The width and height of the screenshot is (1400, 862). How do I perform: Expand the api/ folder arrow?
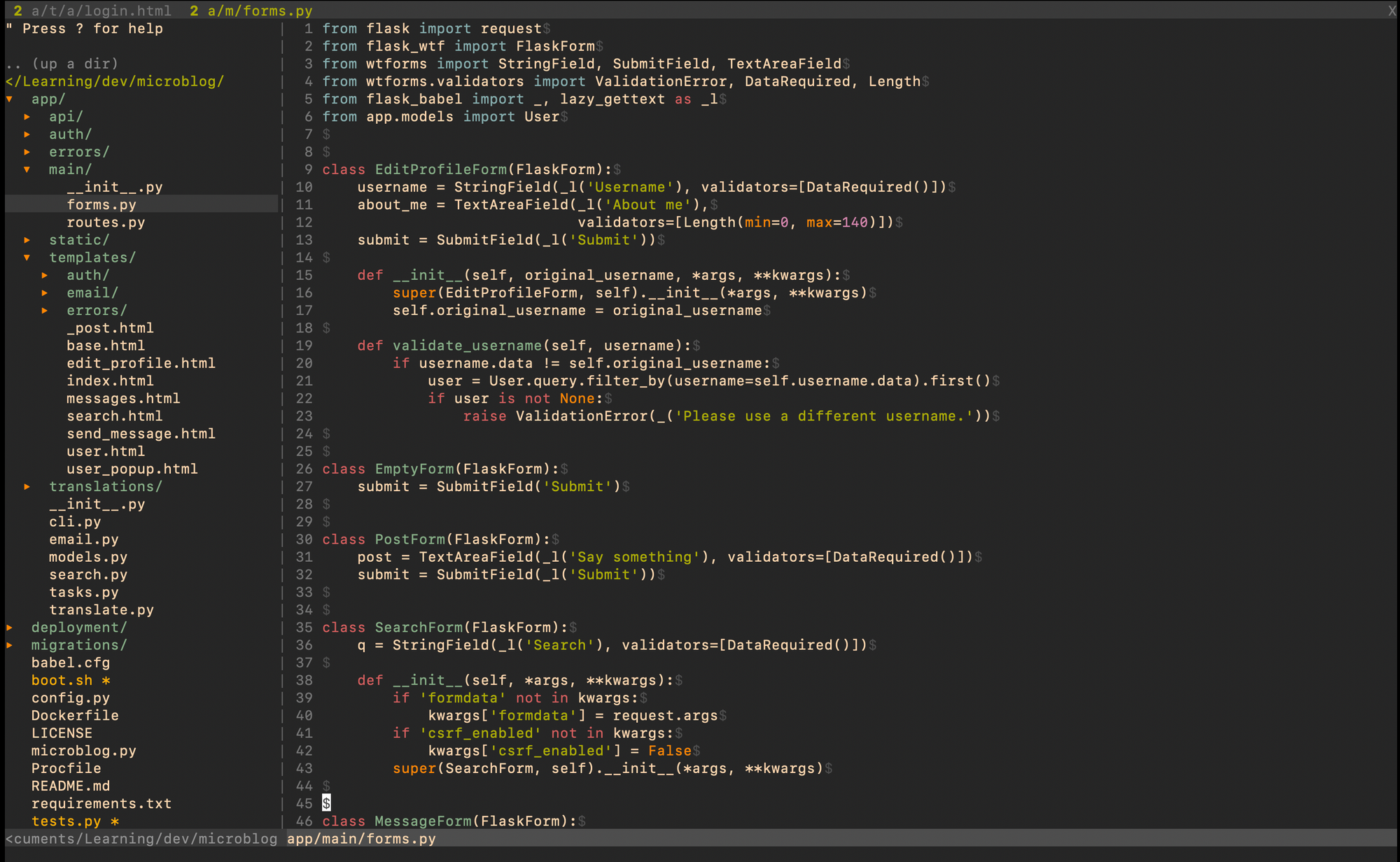tap(27, 117)
